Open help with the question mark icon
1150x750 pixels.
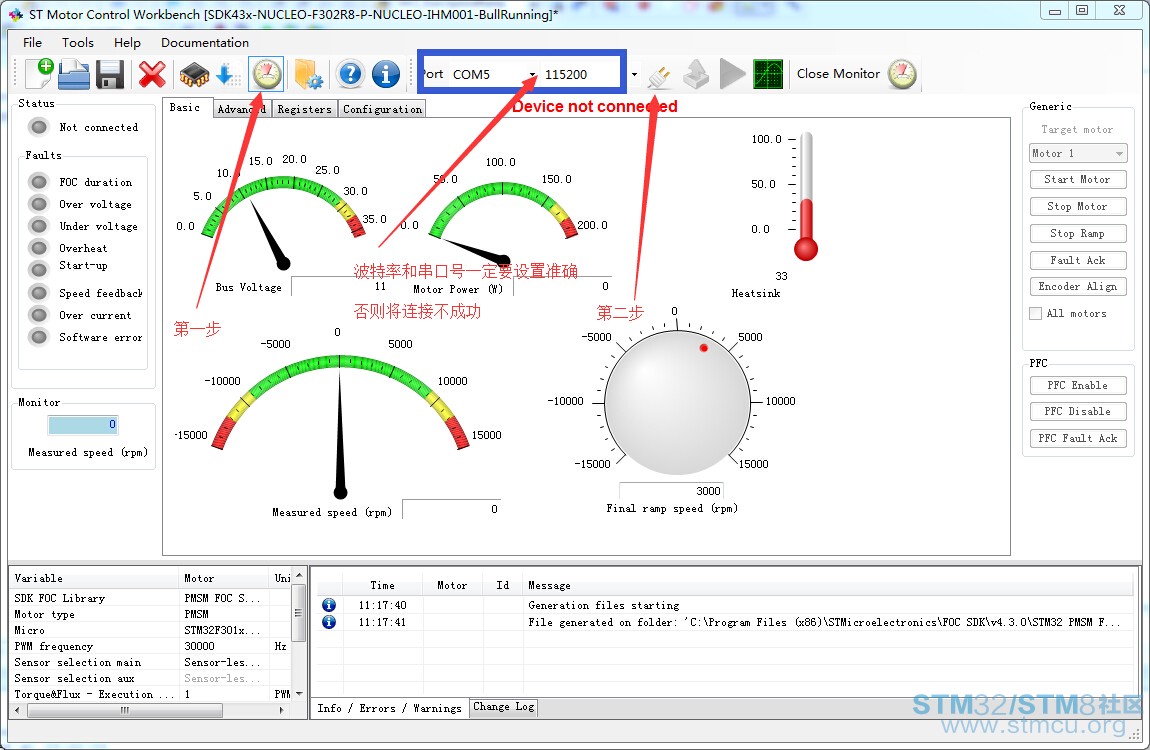click(351, 74)
